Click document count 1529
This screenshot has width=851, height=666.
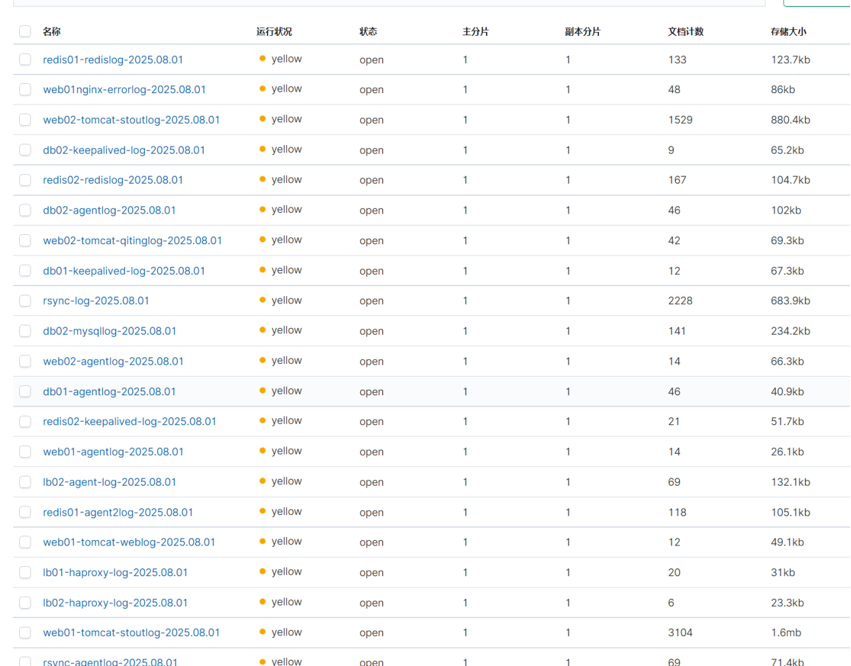680,120
